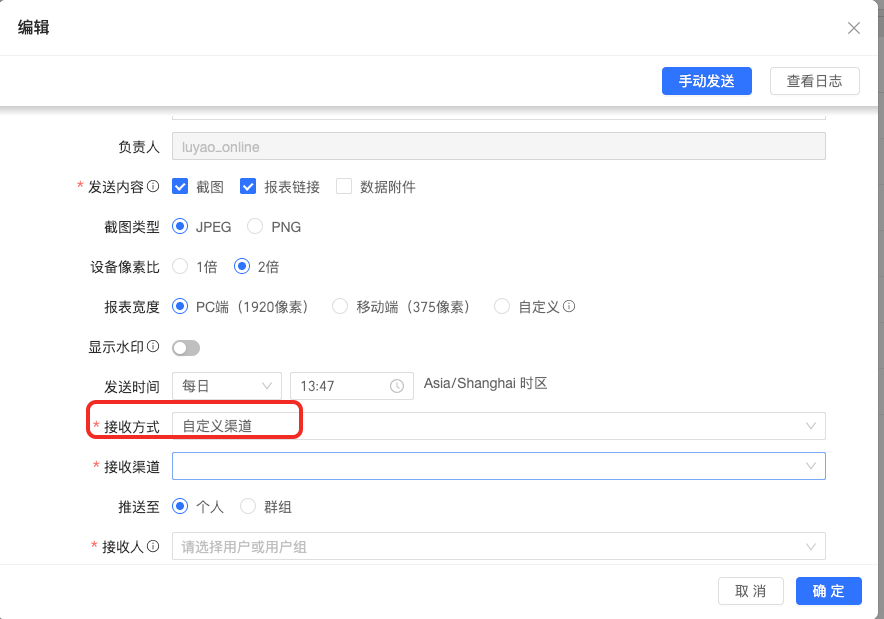The width and height of the screenshot is (884, 619).
Task: Open the 每日 frequency dropdown
Action: (x=227, y=386)
